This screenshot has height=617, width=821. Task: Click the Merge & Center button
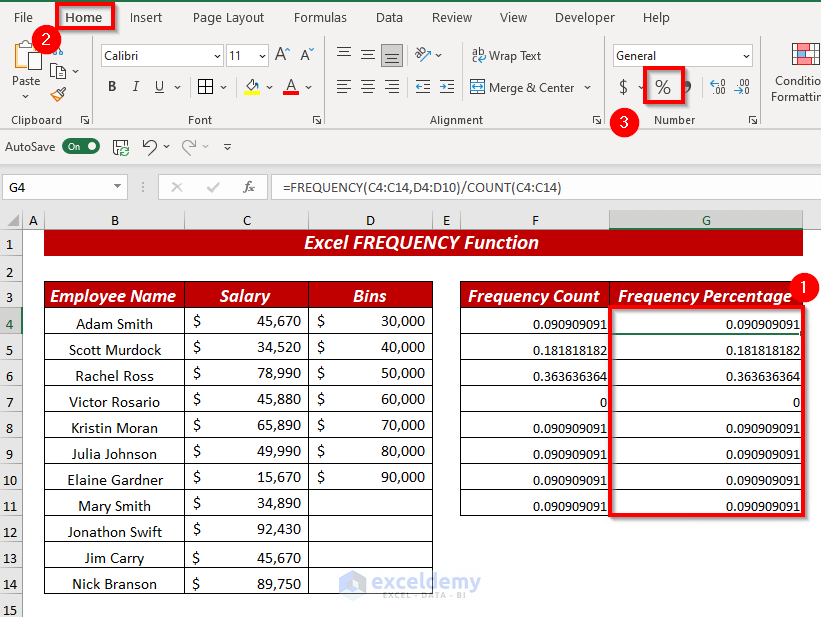pyautogui.click(x=521, y=88)
